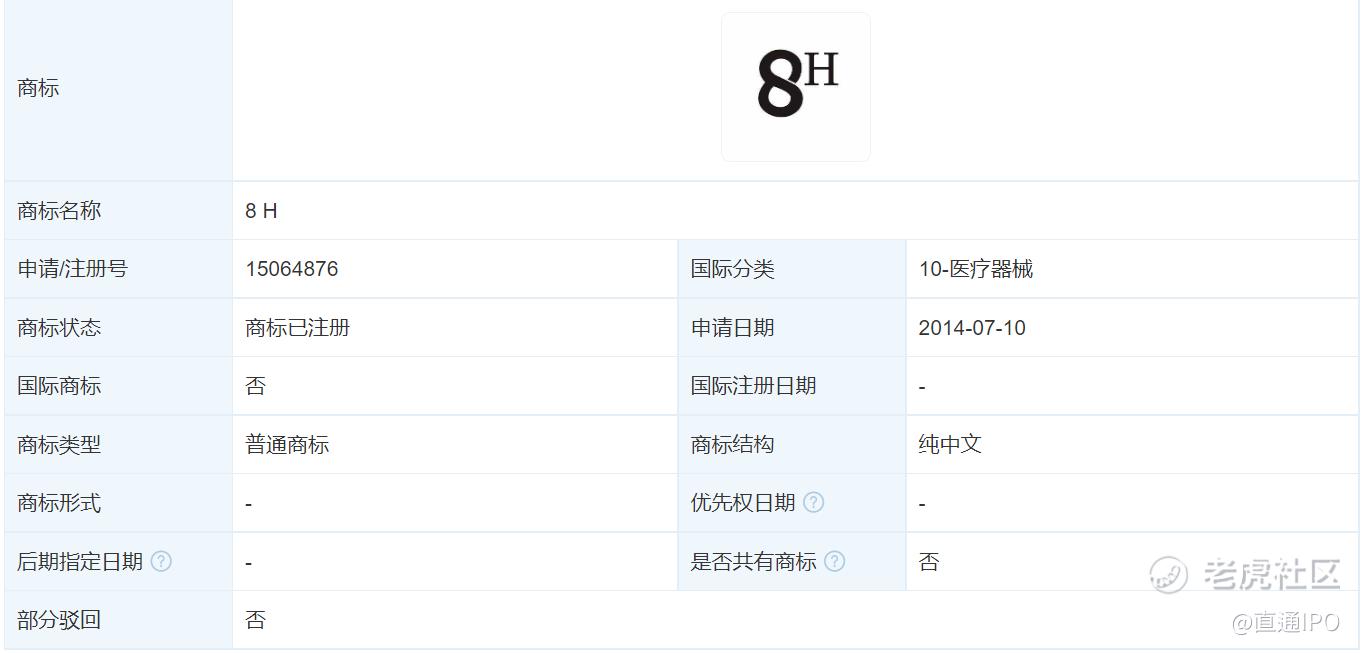Click the 10-医疗器械 classification value

pyautogui.click(x=976, y=269)
